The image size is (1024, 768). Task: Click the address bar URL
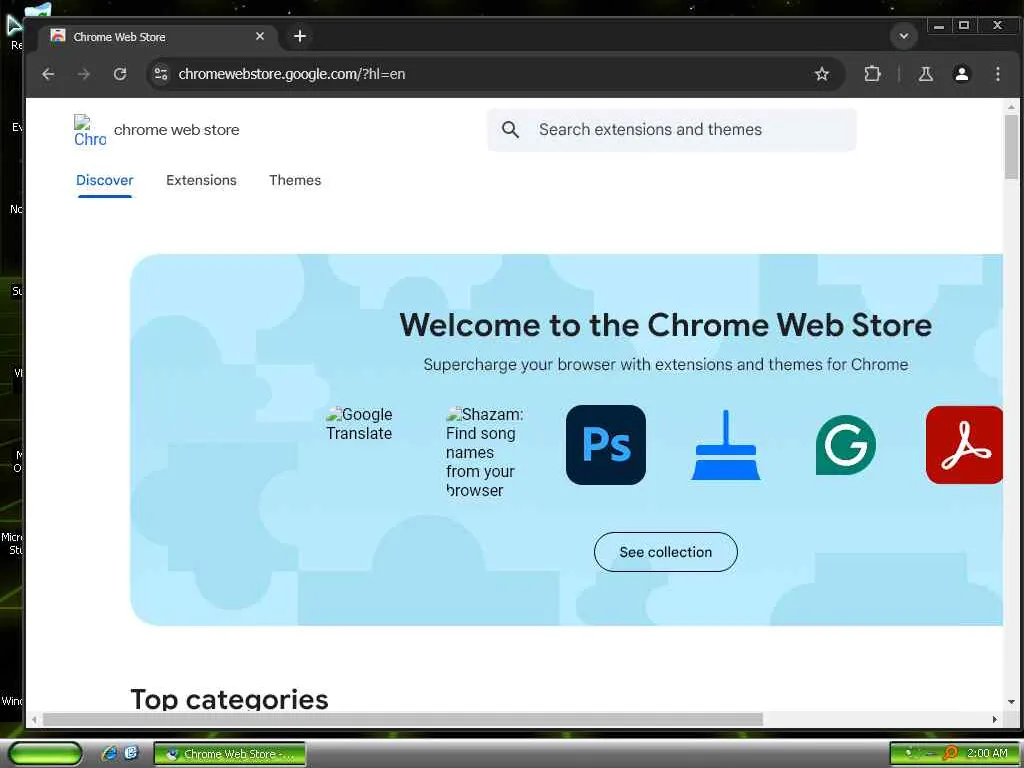[x=291, y=74]
